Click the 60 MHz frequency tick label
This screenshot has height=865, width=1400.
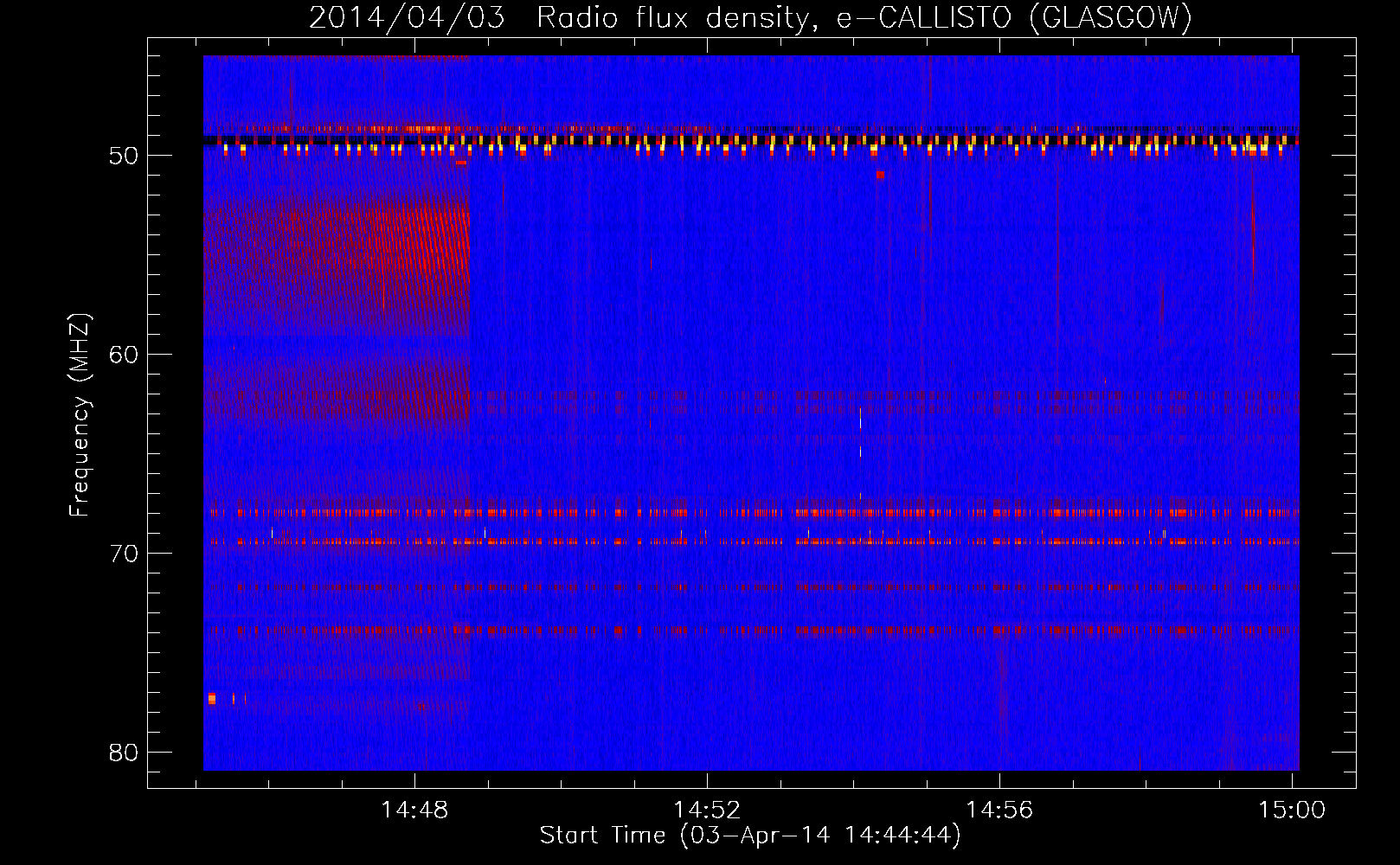tap(124, 355)
